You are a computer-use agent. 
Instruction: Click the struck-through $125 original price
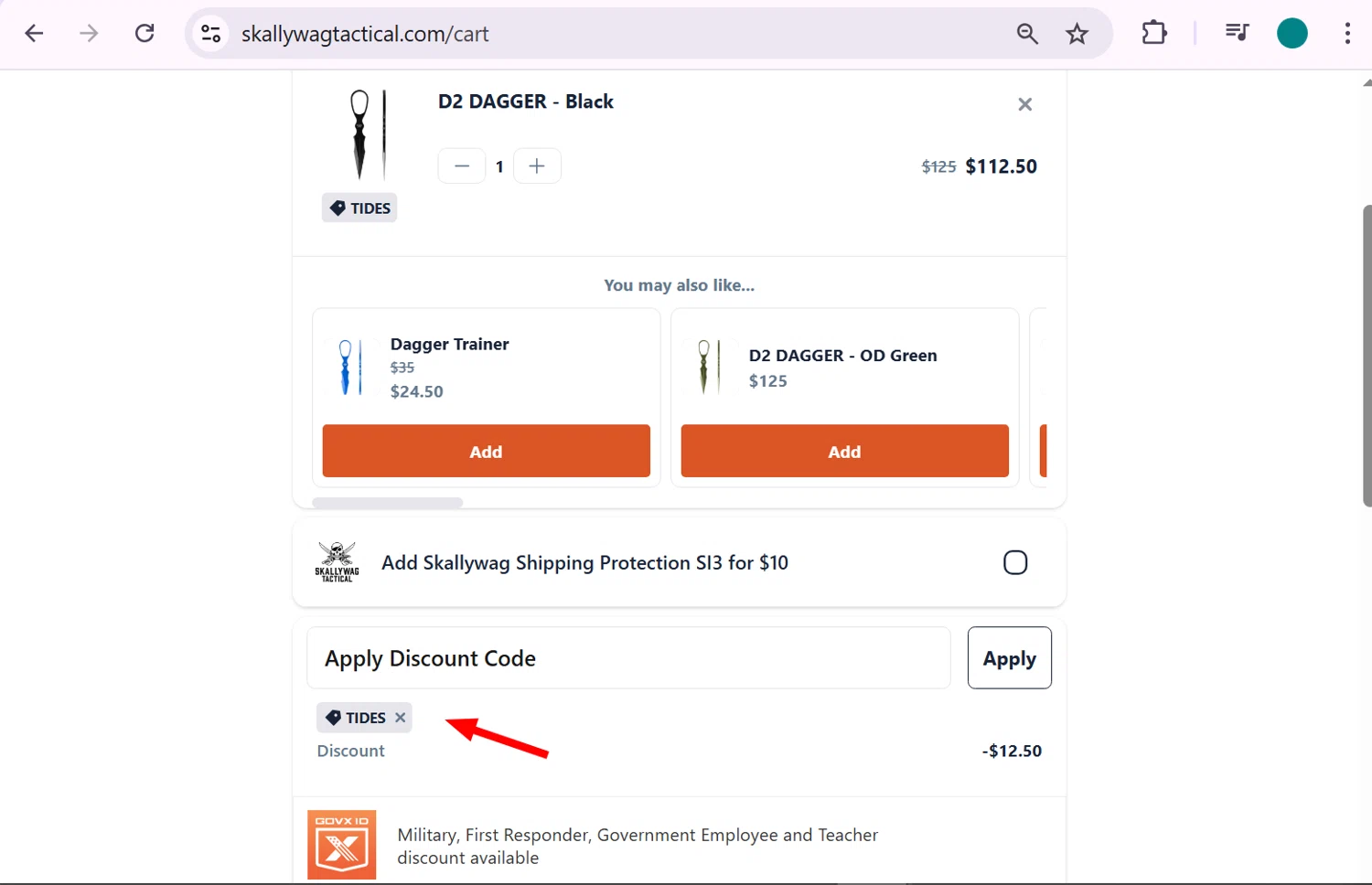[x=938, y=166]
